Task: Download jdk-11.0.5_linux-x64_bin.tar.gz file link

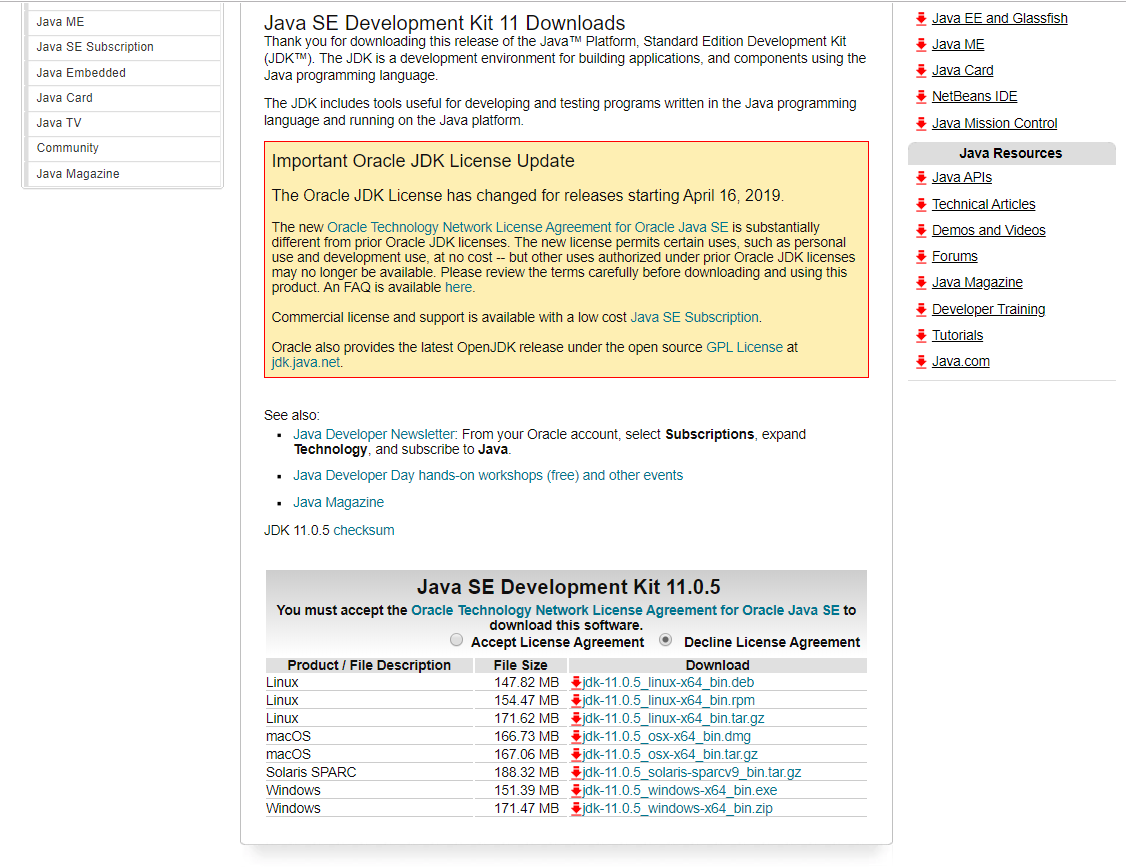Action: point(674,718)
